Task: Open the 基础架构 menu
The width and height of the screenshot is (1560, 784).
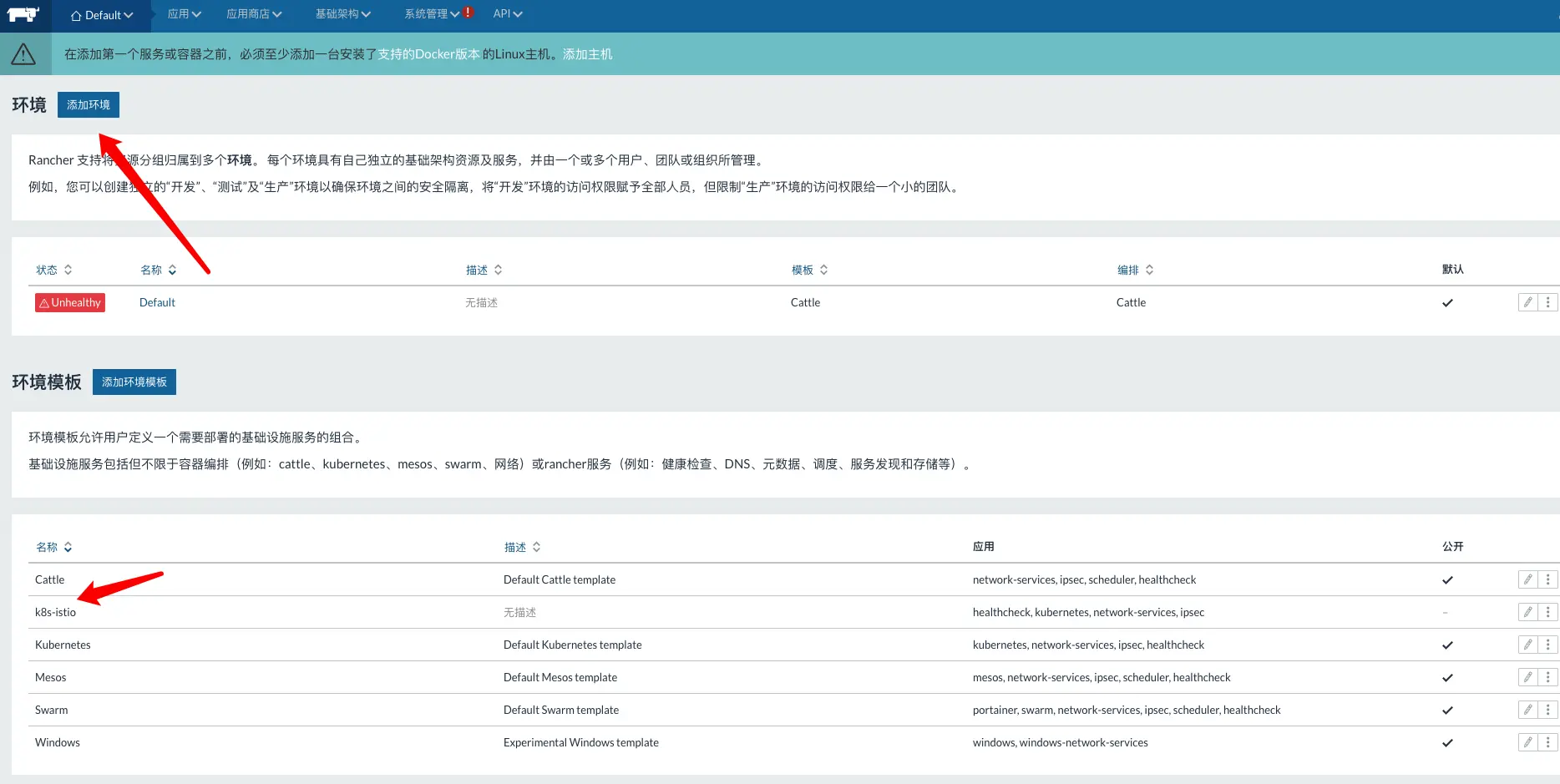Action: pyautogui.click(x=343, y=13)
